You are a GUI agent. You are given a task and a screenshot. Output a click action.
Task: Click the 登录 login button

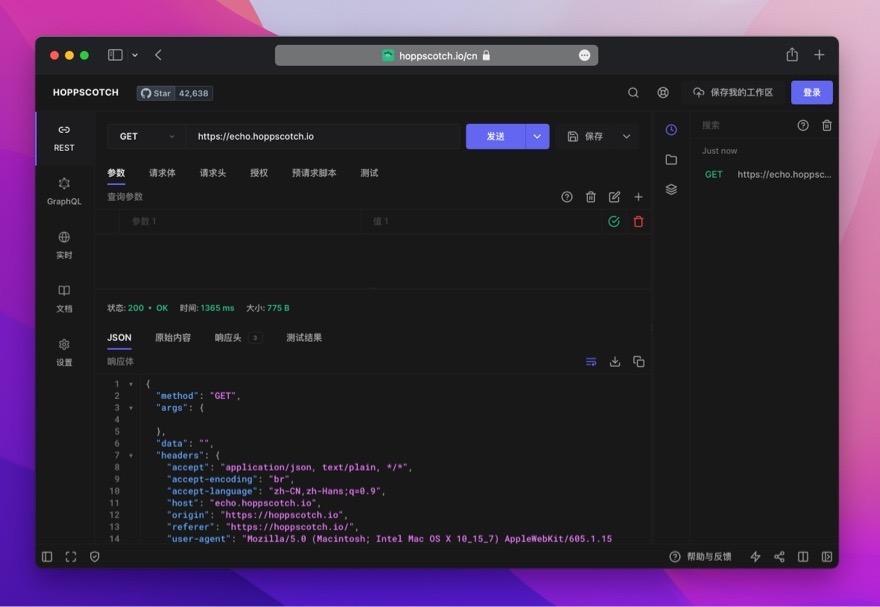click(x=812, y=93)
